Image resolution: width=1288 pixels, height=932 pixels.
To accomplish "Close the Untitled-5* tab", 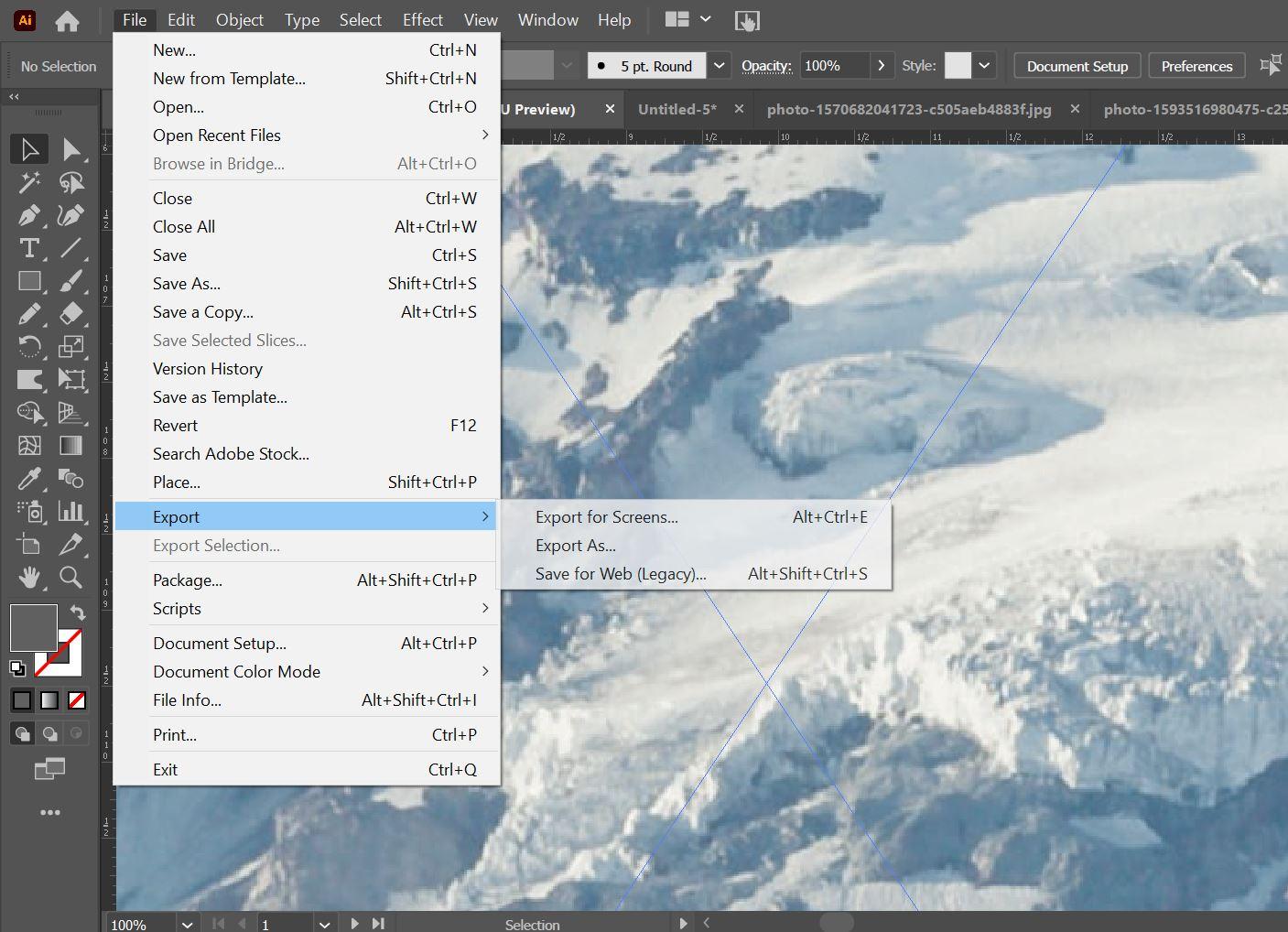I will pyautogui.click(x=739, y=109).
